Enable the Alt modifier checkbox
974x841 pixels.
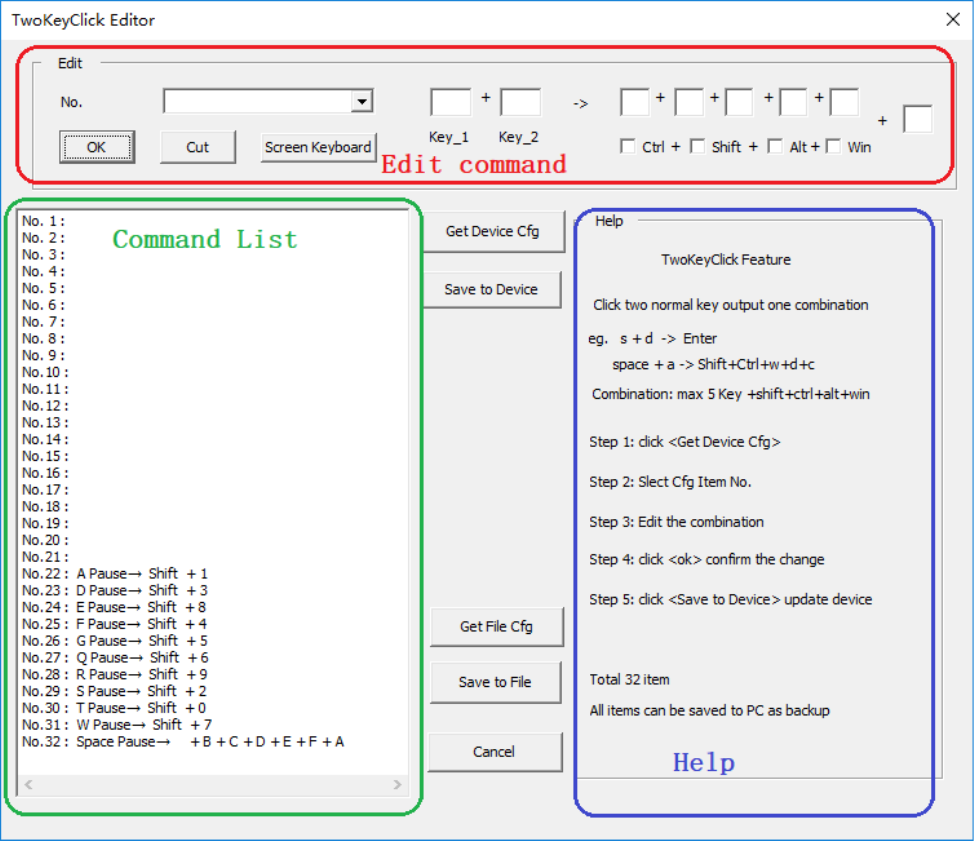(775, 147)
